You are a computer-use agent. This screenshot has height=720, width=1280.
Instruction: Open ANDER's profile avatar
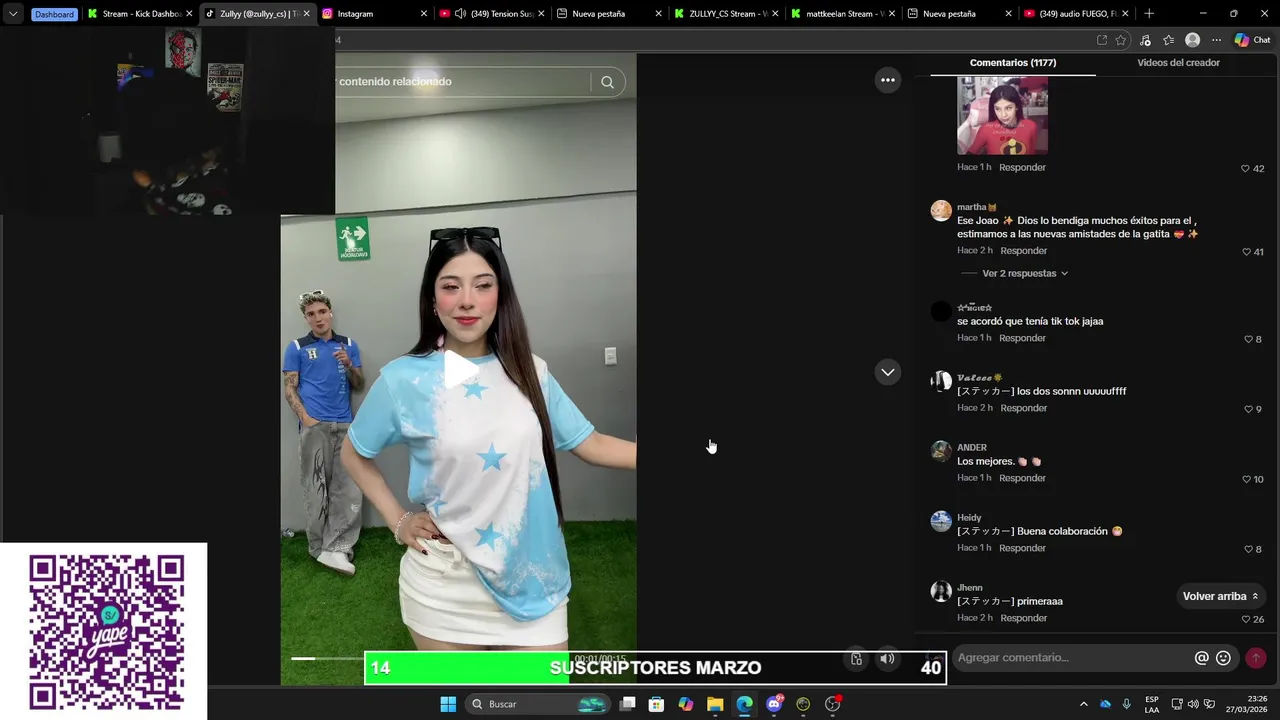(941, 451)
